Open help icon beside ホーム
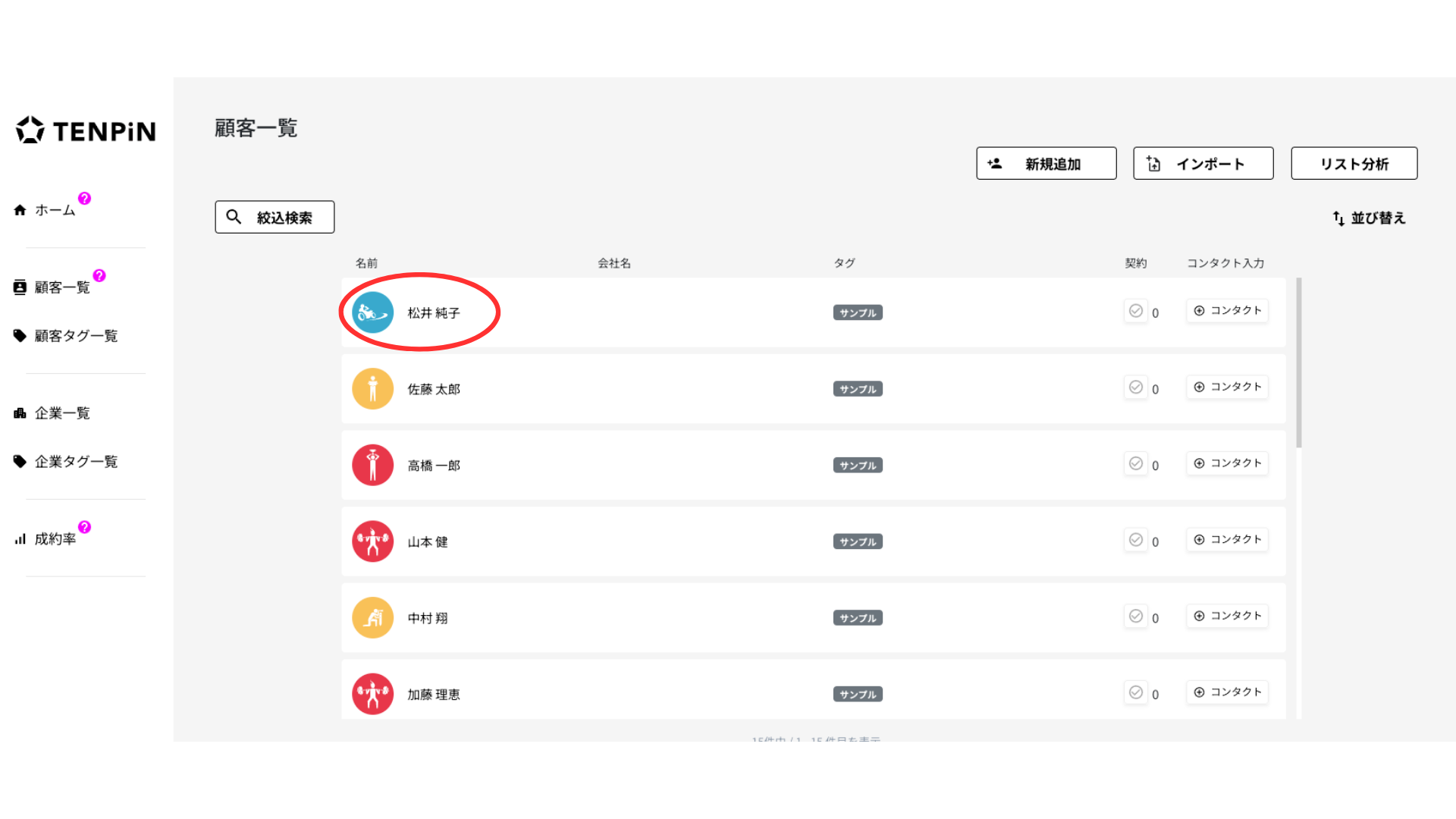 tap(84, 199)
